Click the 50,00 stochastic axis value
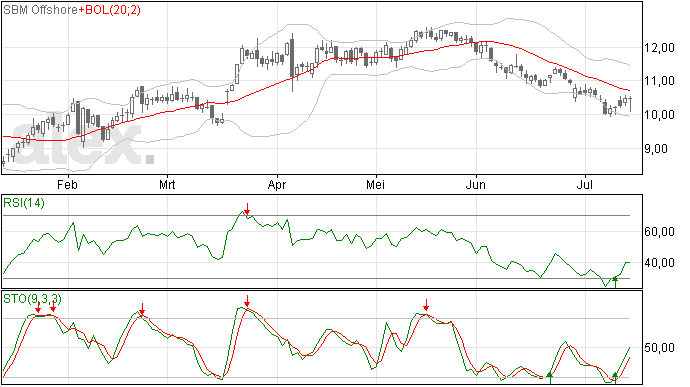 coord(659,348)
